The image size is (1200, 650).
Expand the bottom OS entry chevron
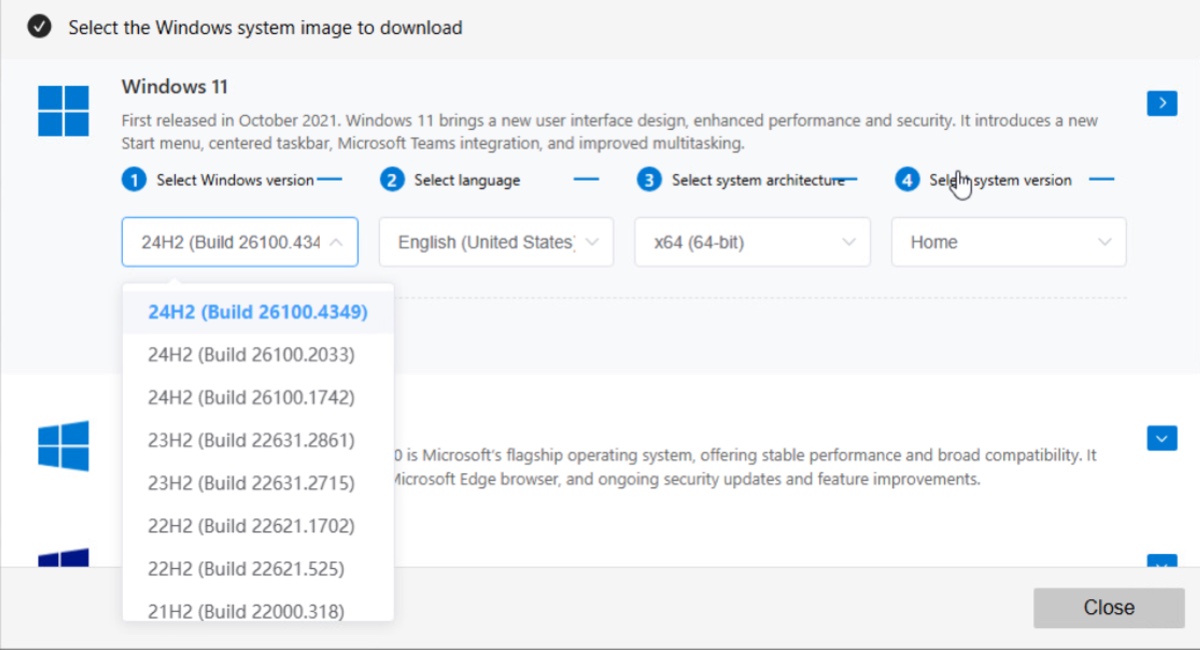click(x=1161, y=563)
